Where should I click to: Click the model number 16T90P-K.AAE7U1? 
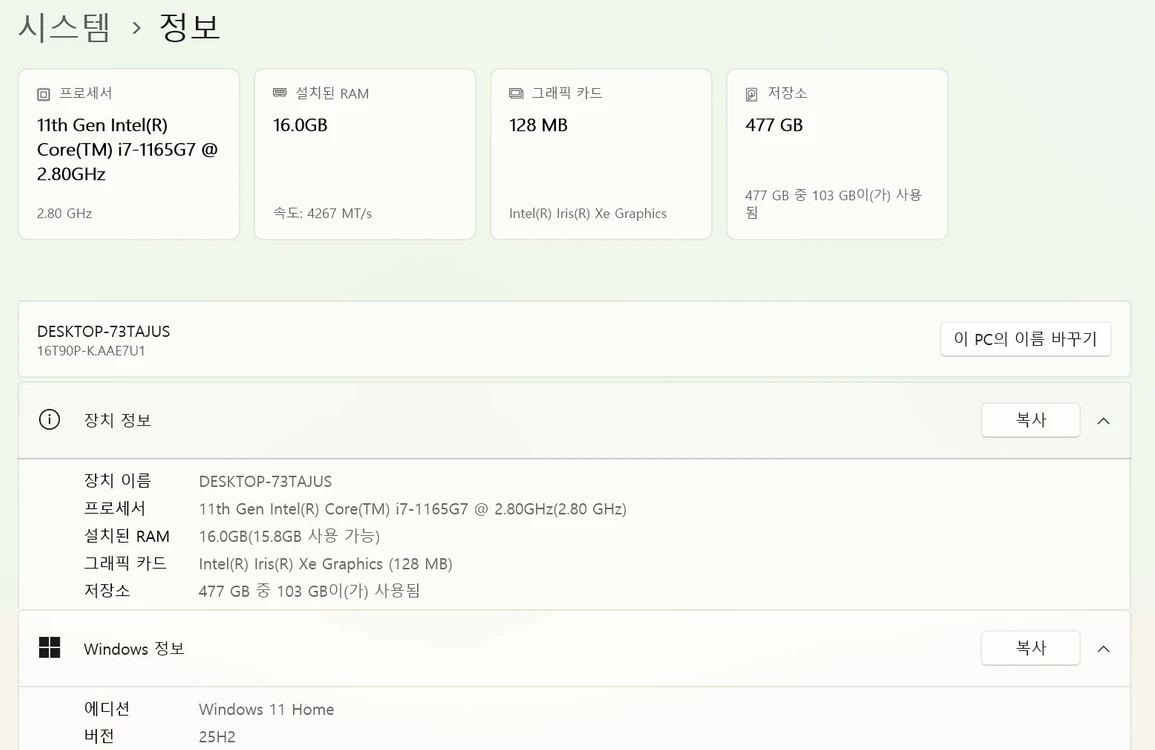point(91,351)
